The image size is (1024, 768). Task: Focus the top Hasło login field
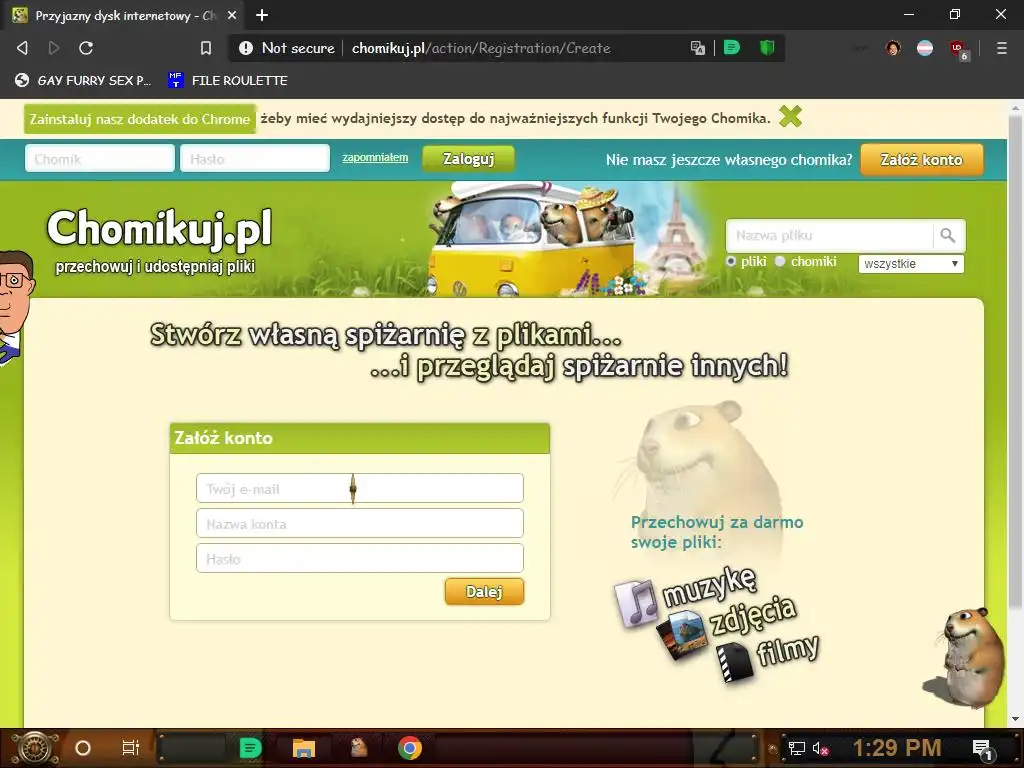(255, 159)
